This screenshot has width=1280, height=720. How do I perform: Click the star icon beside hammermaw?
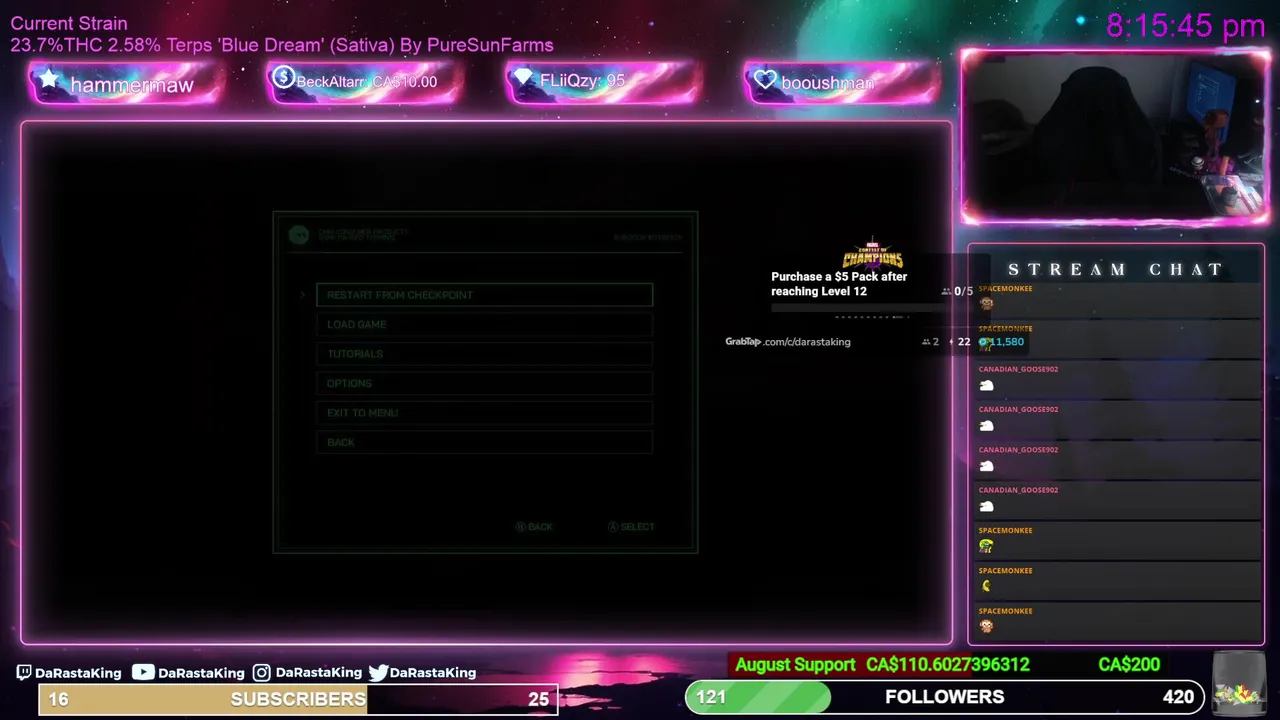click(x=48, y=81)
